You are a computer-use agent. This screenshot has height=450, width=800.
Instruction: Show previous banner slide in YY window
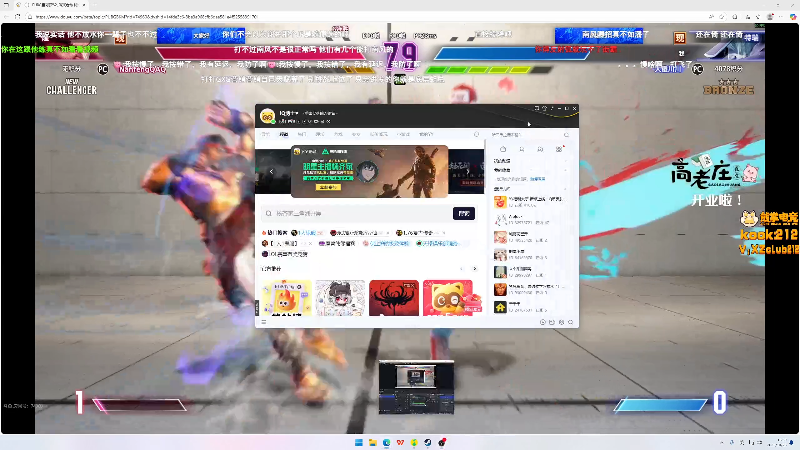click(271, 171)
